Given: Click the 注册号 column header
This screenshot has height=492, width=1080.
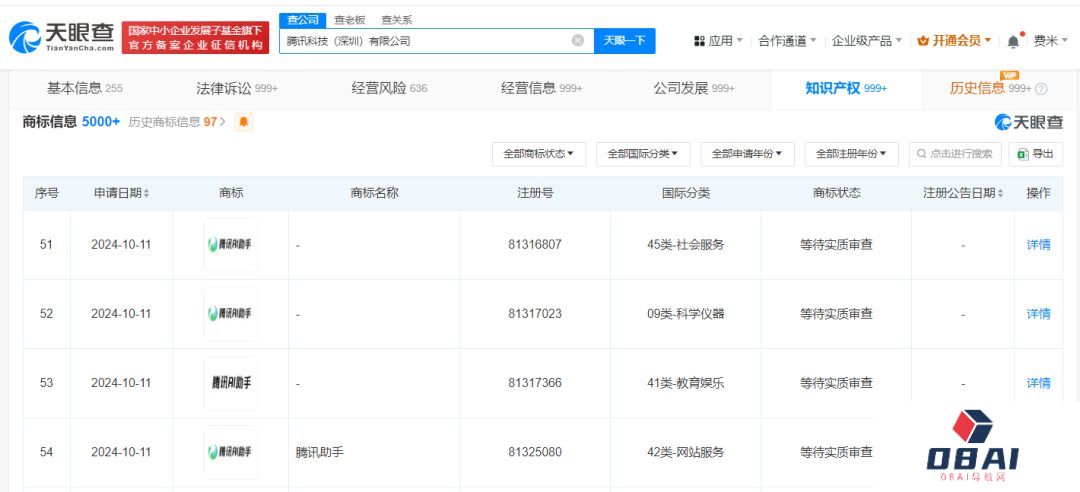Looking at the screenshot, I should coord(535,193).
